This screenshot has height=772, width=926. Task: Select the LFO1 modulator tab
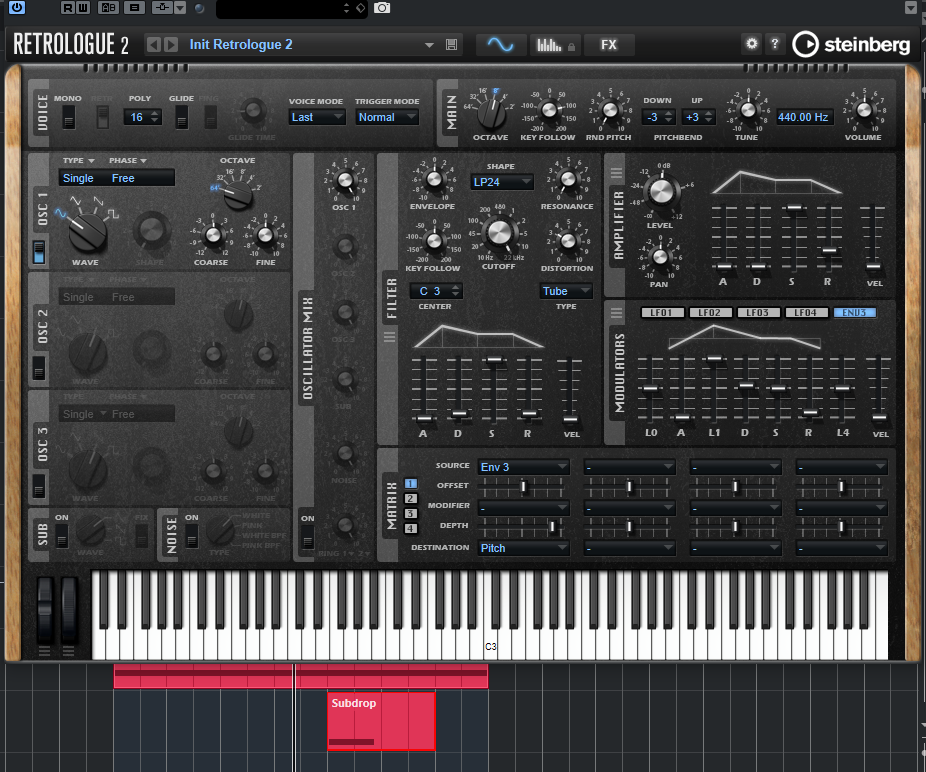(662, 312)
